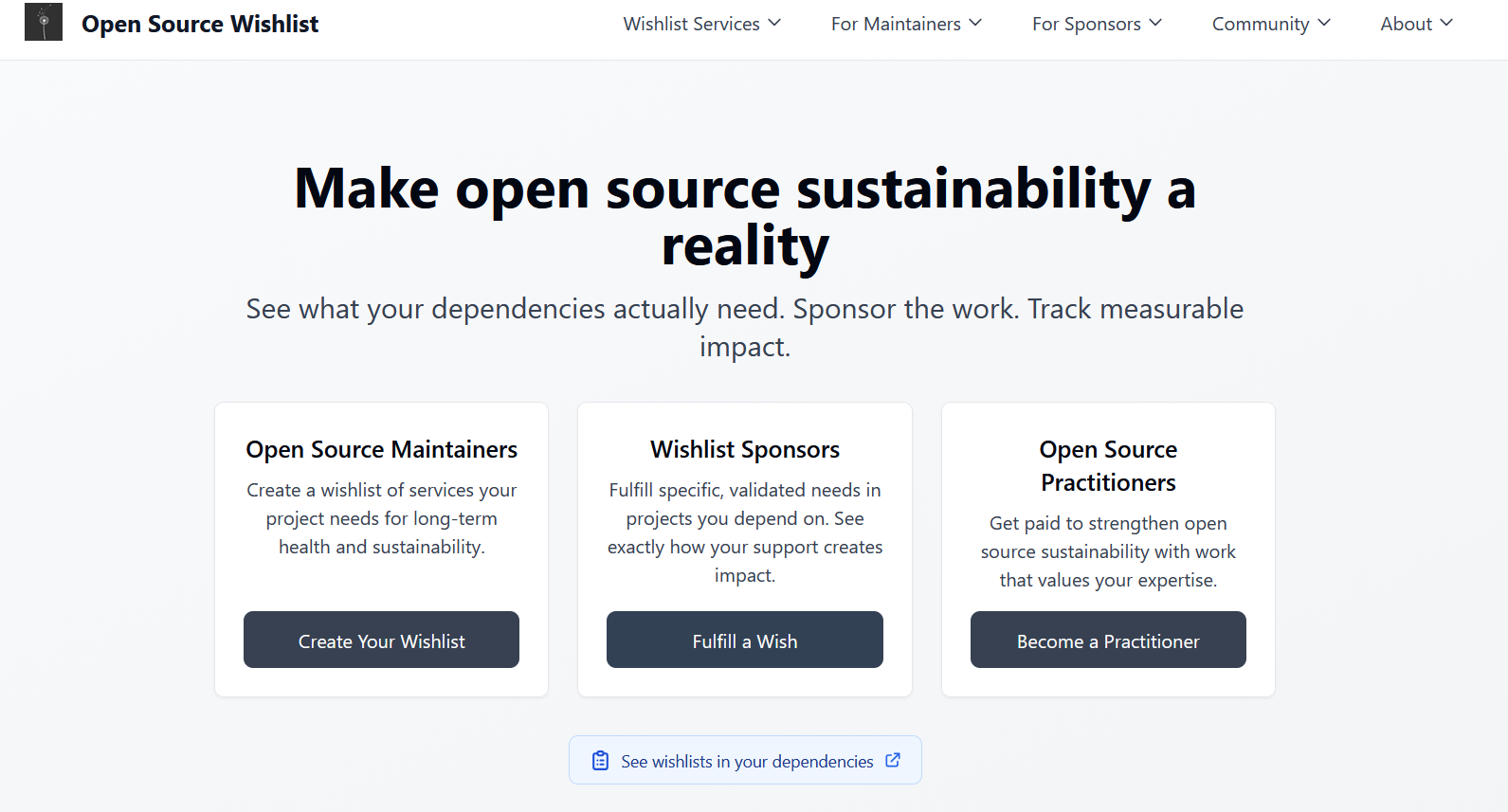Image resolution: width=1508 pixels, height=812 pixels.
Task: Click the chevron beside For Sponsors
Action: 1154,23
